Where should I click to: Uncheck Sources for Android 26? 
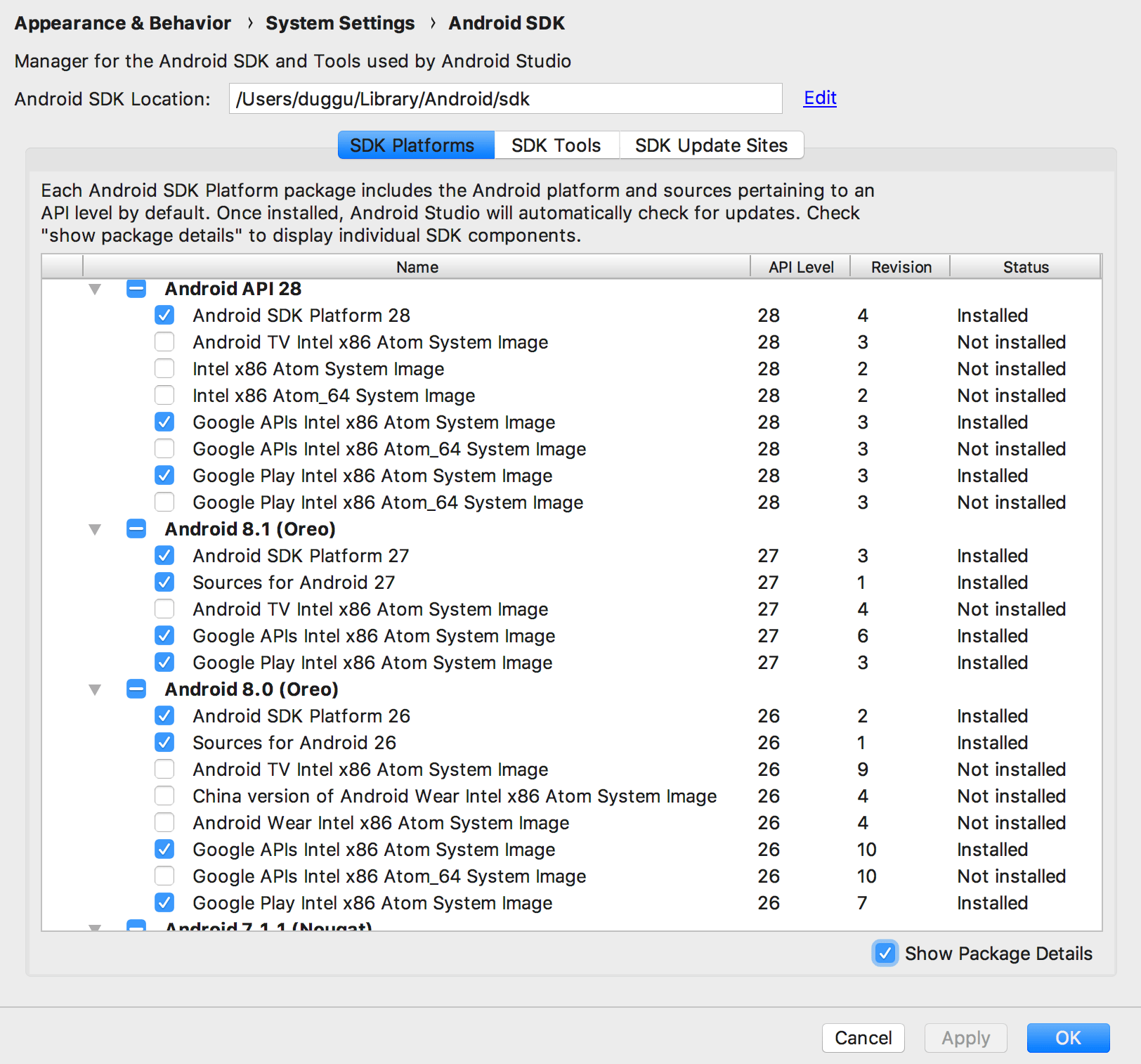click(164, 743)
